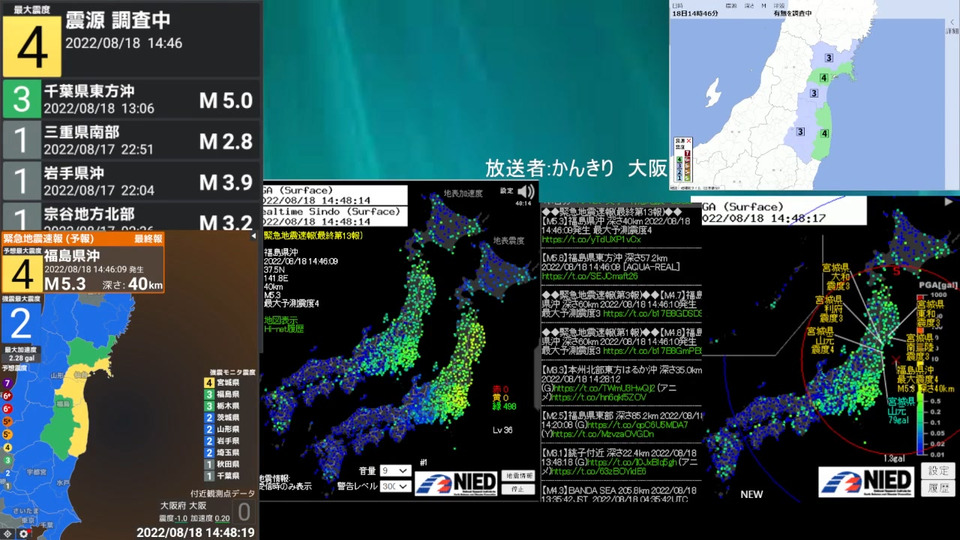Click the 緊急地震速報(最終第13報) yellow heading
The width and height of the screenshot is (960, 540).
[x=313, y=235]
